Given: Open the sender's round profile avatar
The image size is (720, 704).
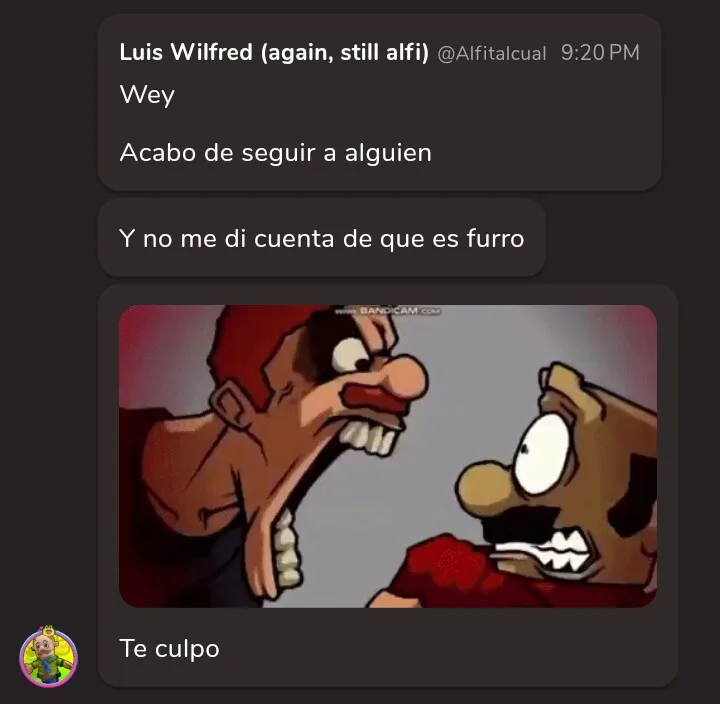Looking at the screenshot, I should 48,657.
